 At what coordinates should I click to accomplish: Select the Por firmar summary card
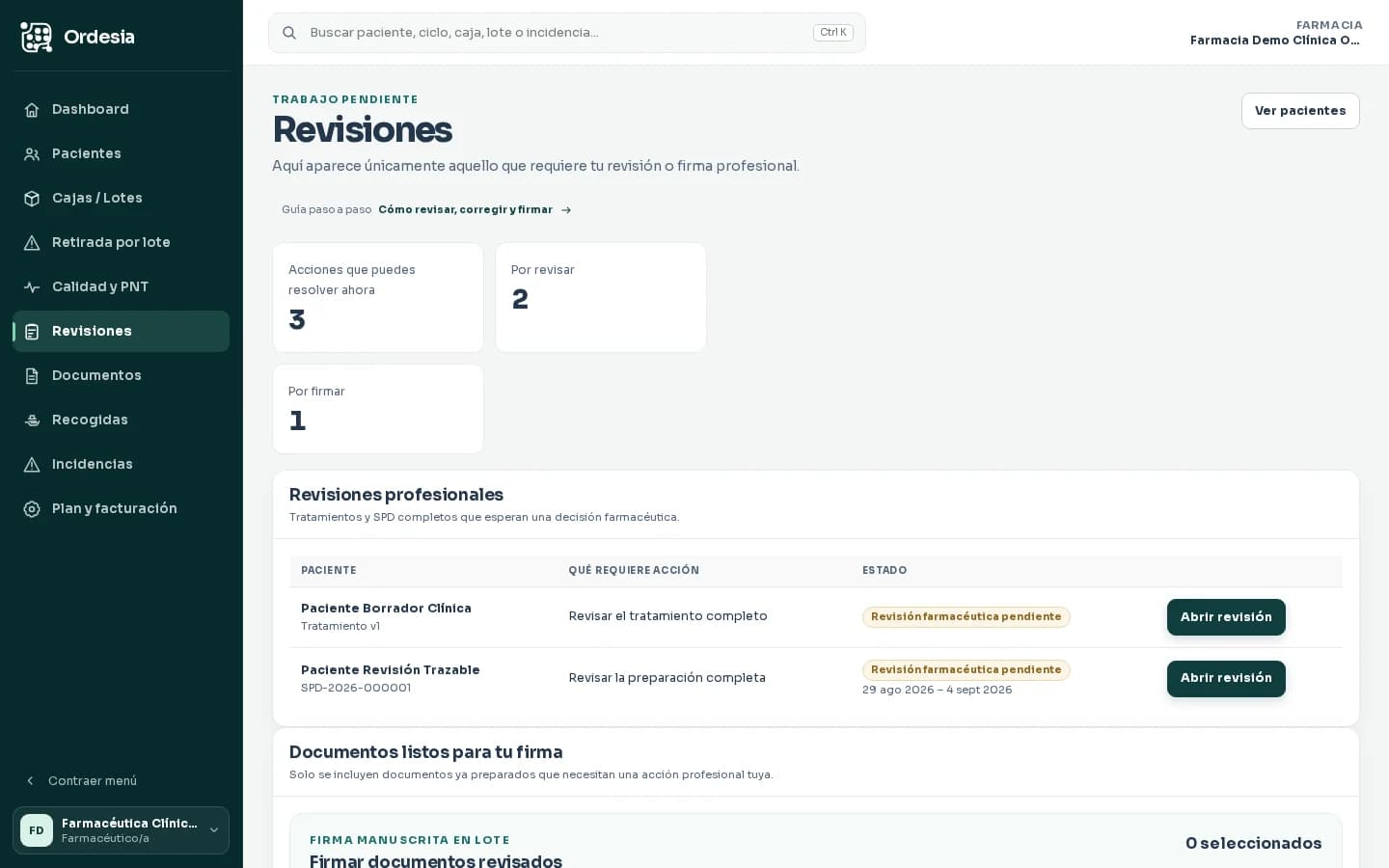tap(378, 409)
